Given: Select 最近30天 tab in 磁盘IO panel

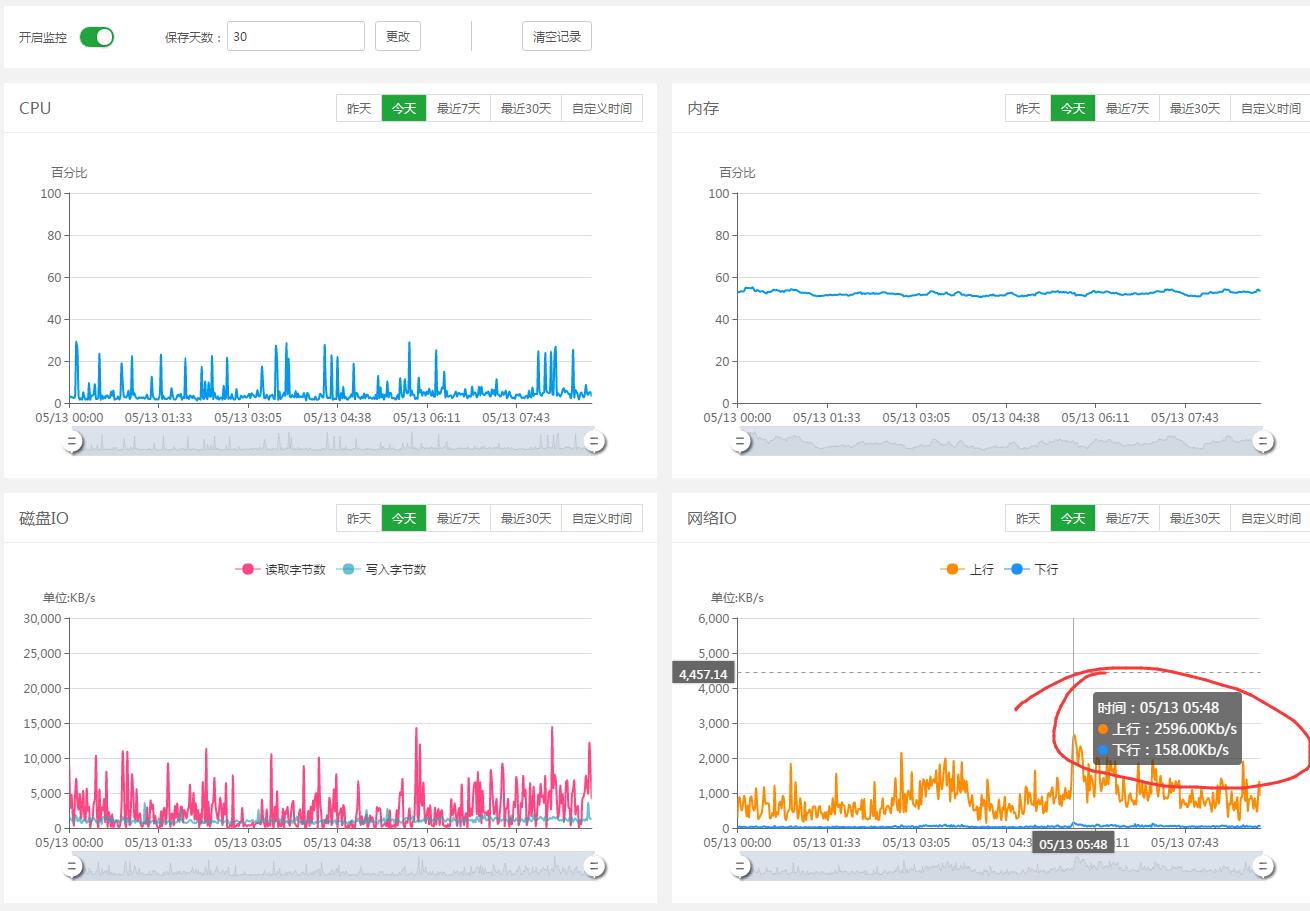Looking at the screenshot, I should point(526,518).
